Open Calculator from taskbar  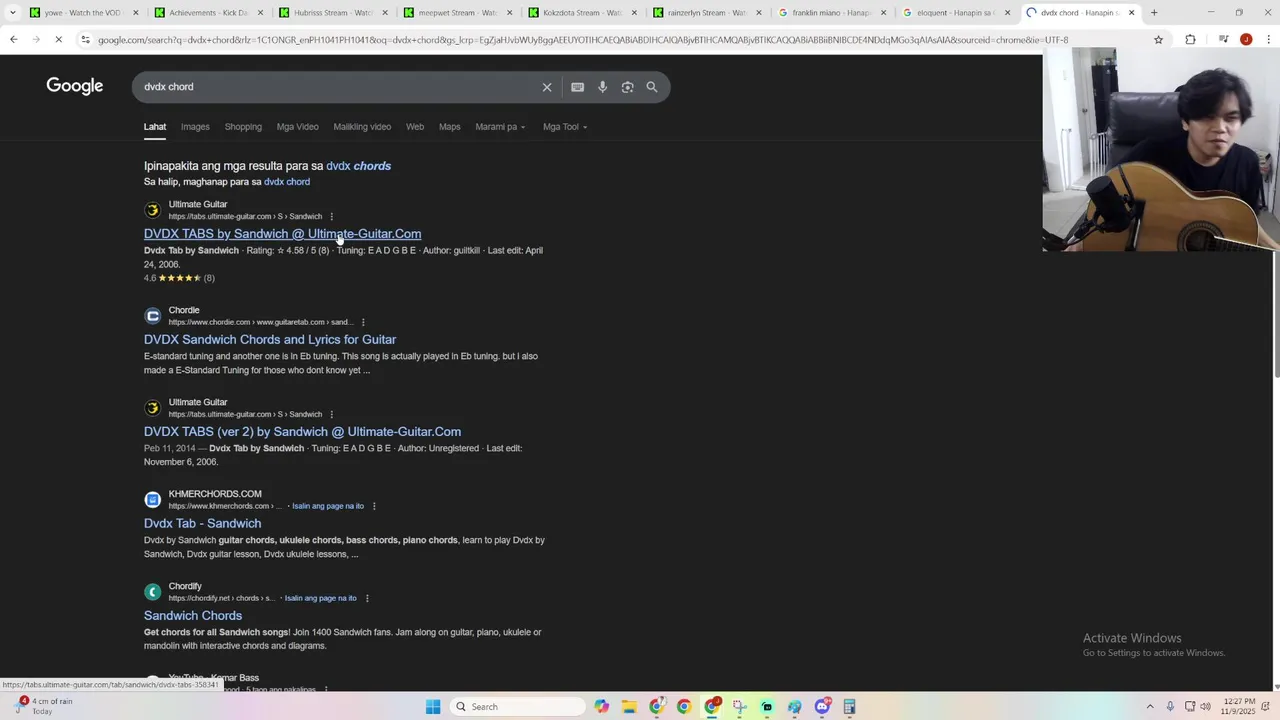(849, 706)
